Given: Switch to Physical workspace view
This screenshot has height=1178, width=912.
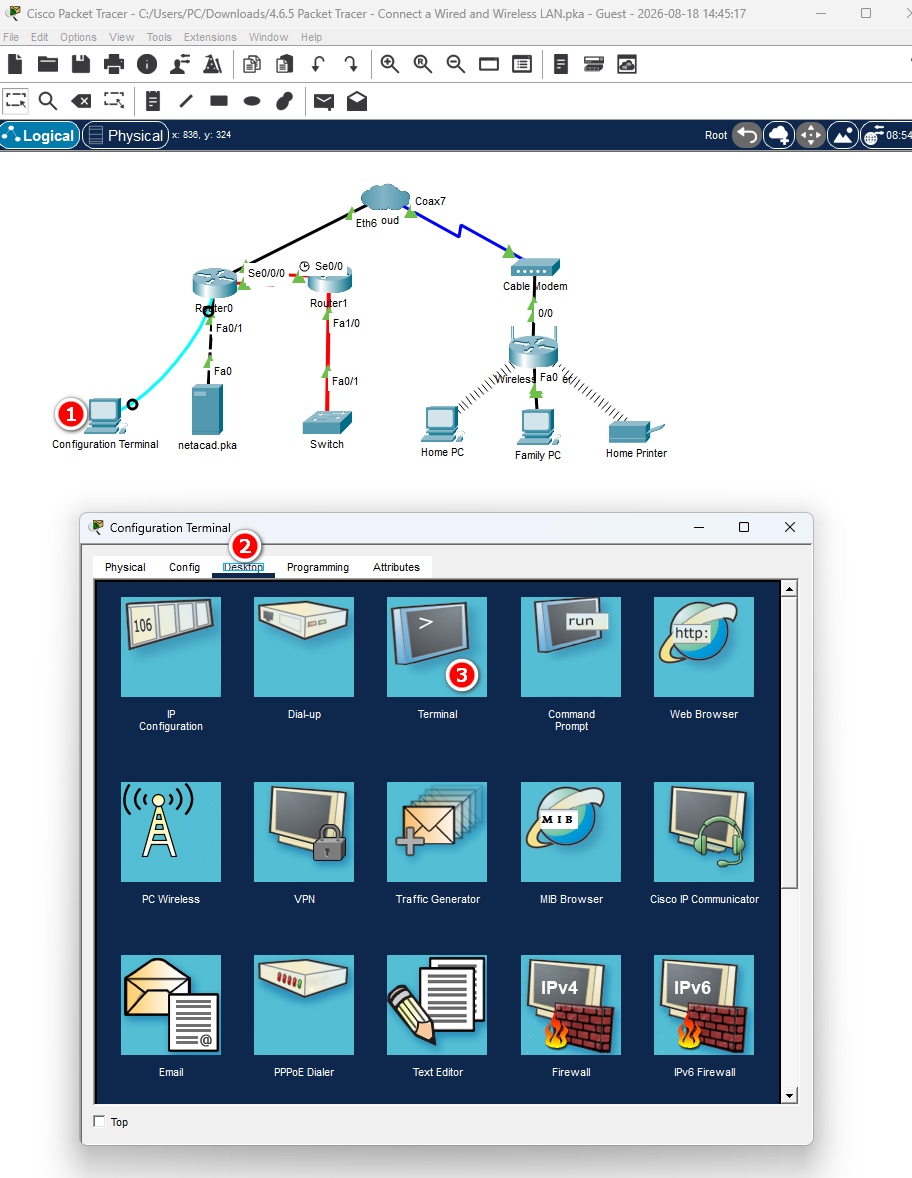Looking at the screenshot, I should click(125, 135).
